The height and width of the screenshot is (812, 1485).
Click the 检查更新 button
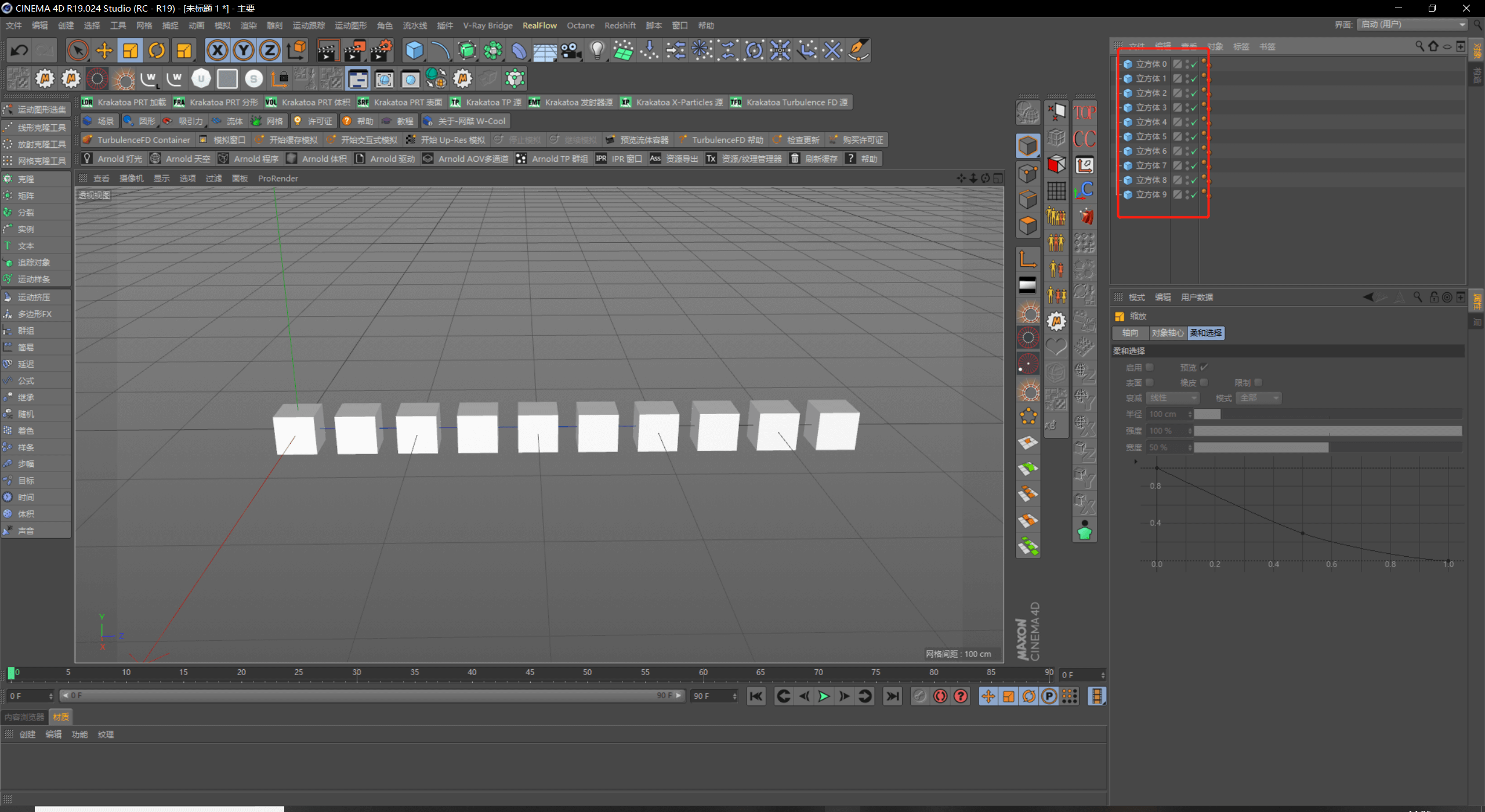click(x=796, y=140)
